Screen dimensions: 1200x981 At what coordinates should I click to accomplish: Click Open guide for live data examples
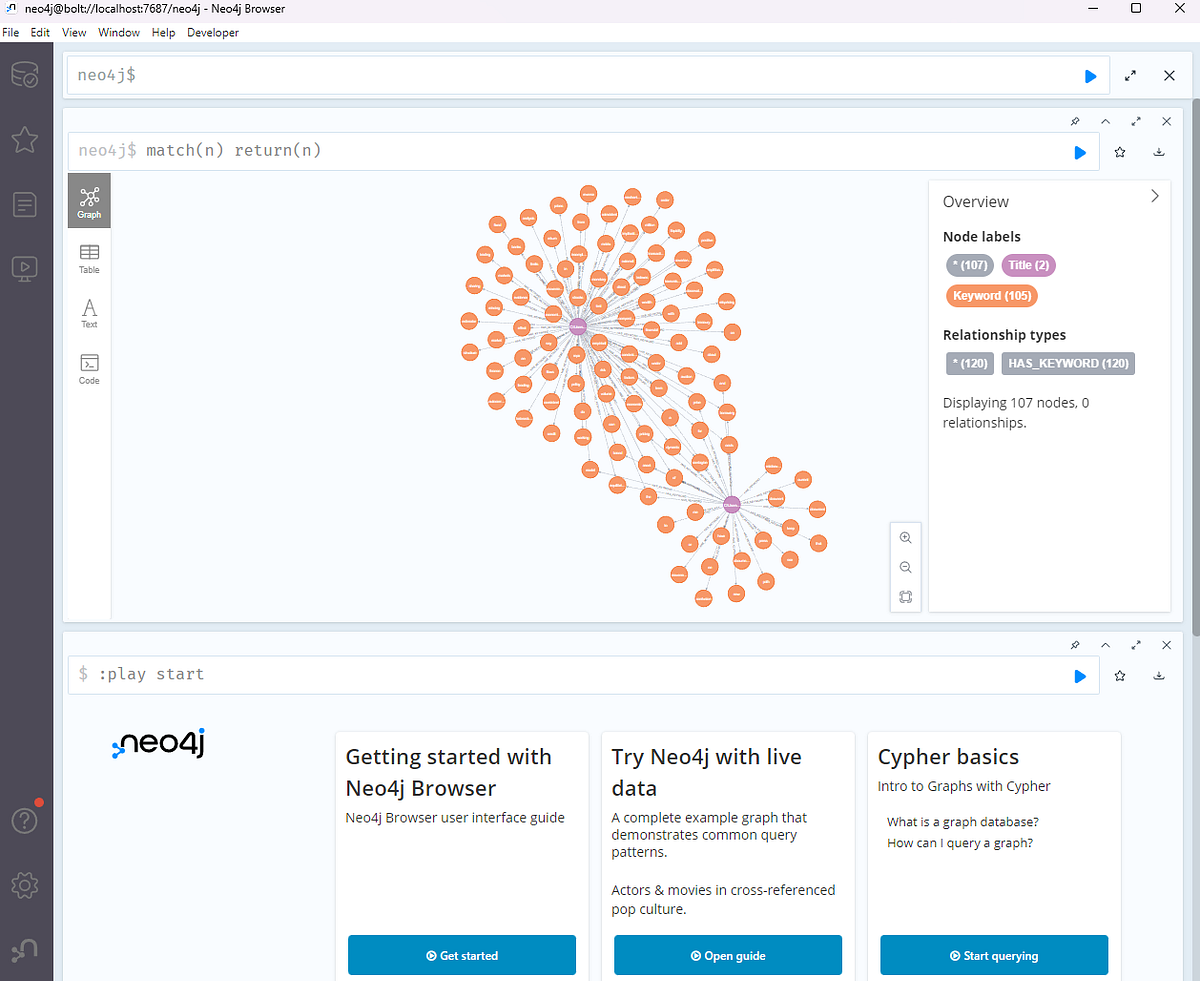click(727, 955)
